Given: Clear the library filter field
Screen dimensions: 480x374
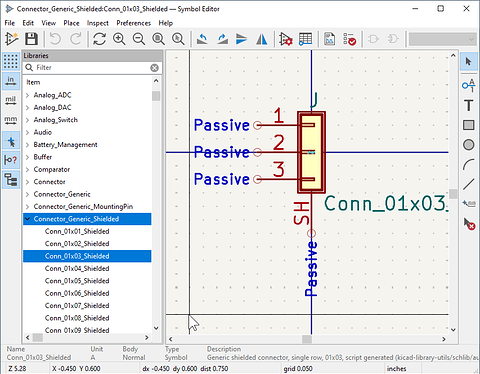Looking at the screenshot, I should tap(154, 68).
